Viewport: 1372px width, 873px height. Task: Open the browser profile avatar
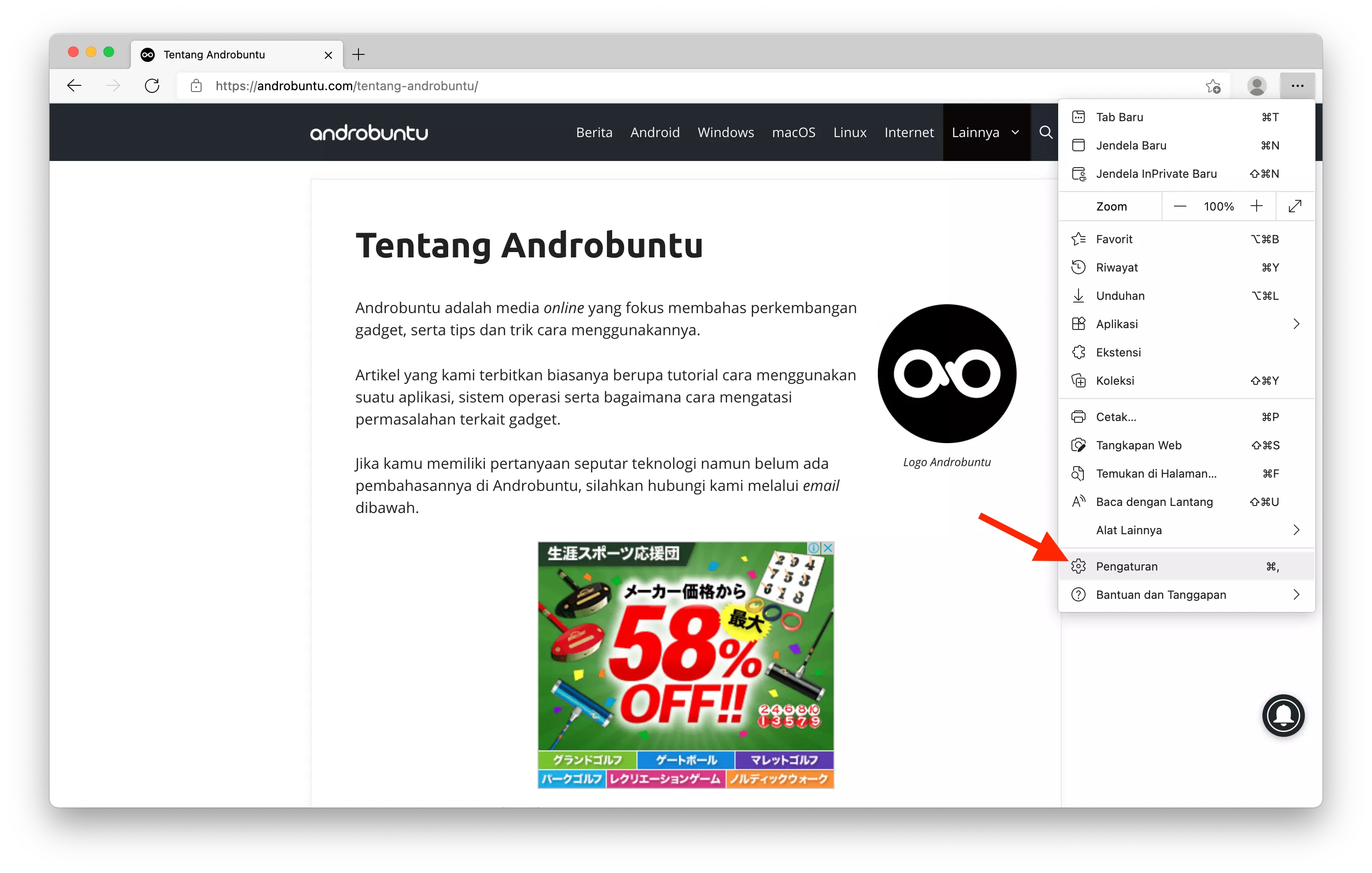[x=1257, y=86]
